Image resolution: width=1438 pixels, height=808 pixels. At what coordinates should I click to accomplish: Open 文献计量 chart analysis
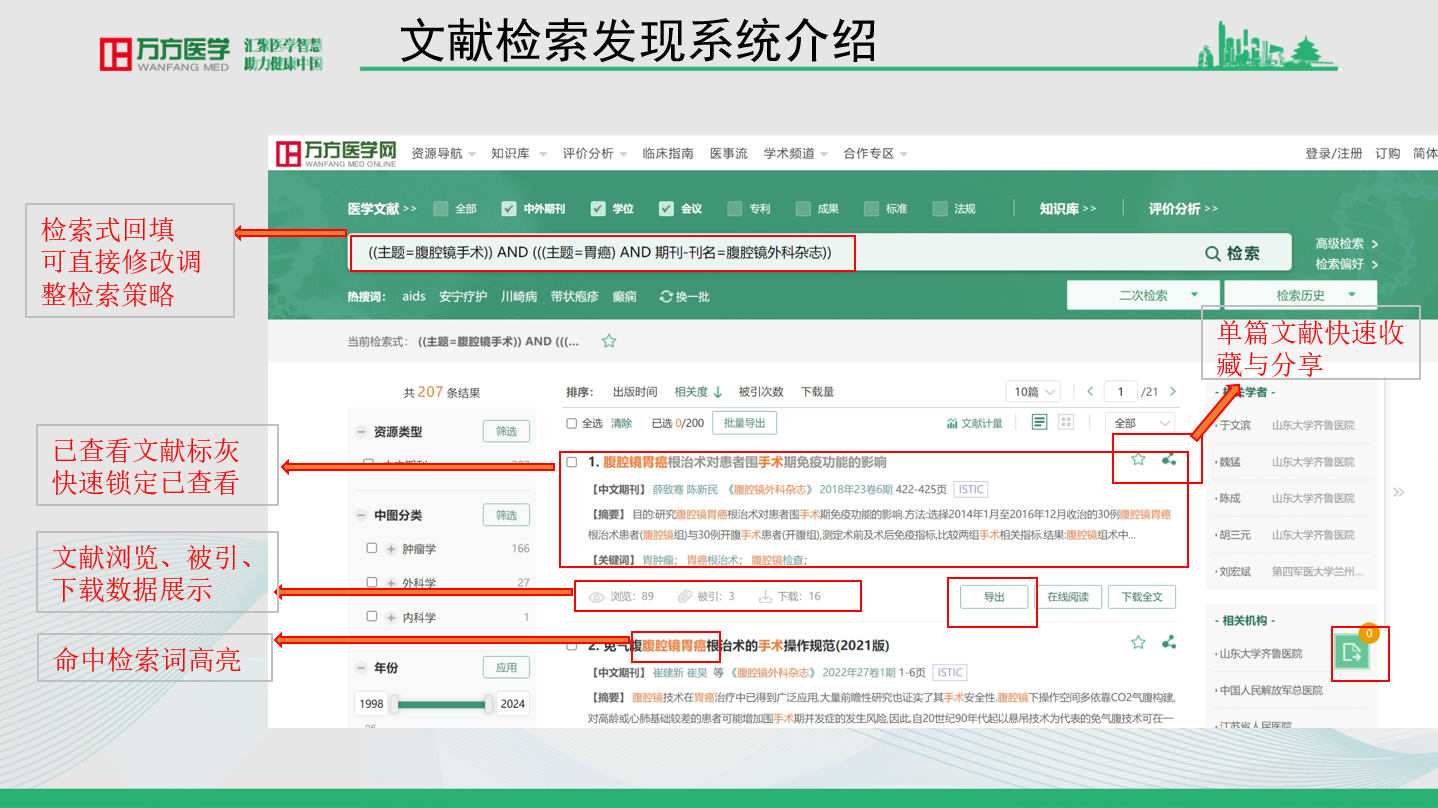[974, 423]
